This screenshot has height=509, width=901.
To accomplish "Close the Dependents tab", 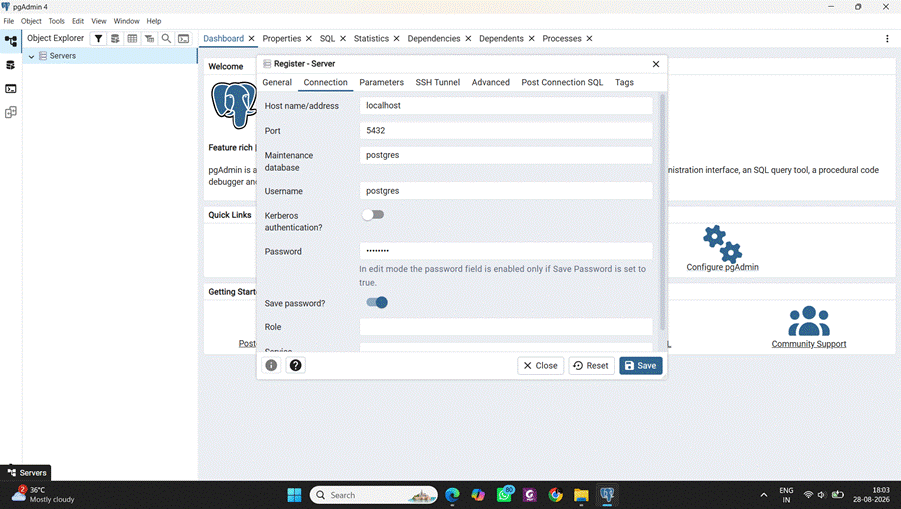I will pyautogui.click(x=532, y=38).
